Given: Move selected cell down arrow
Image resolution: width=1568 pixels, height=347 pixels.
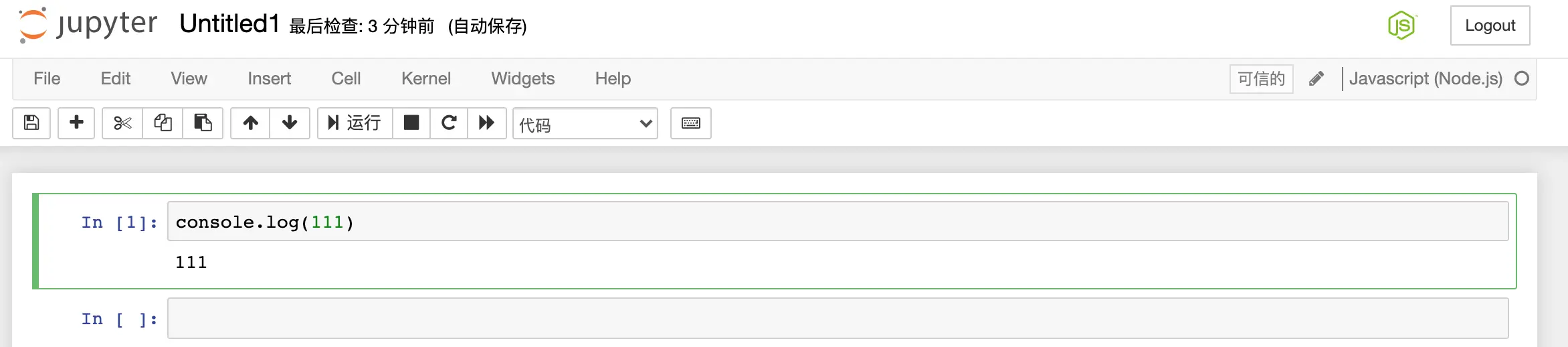Looking at the screenshot, I should [290, 123].
